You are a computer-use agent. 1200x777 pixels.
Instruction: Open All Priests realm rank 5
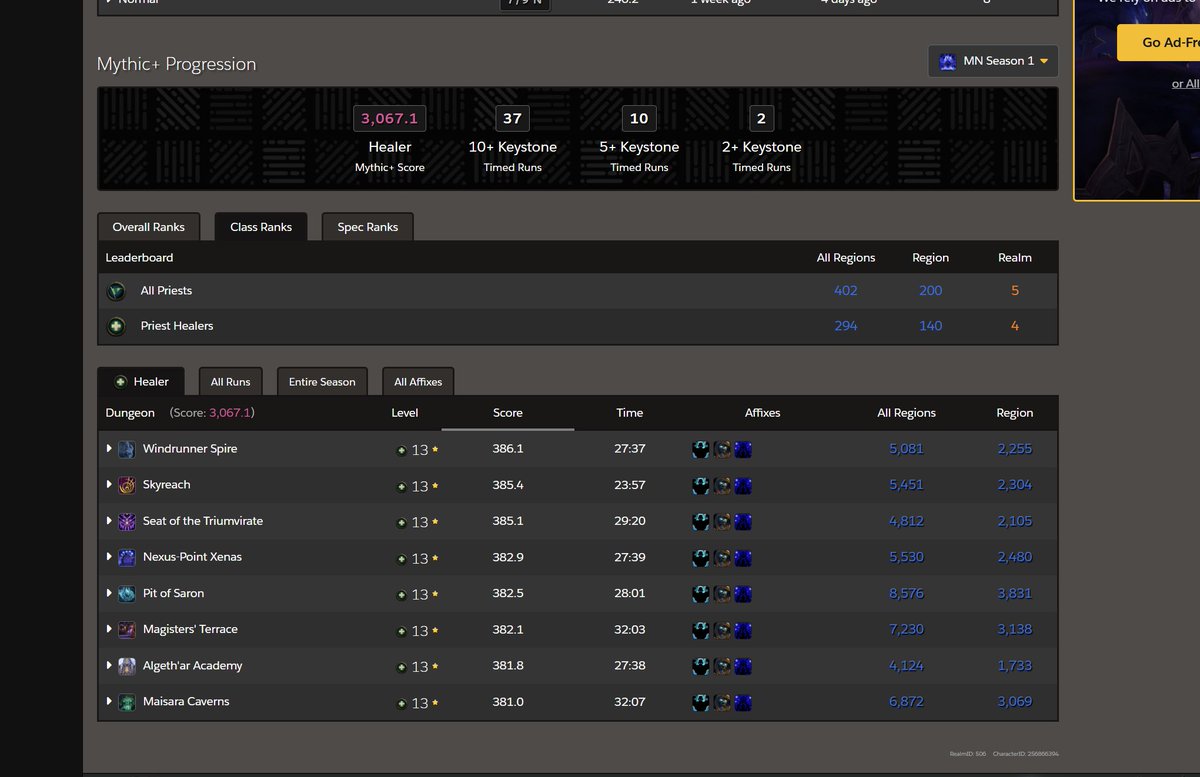1015,291
